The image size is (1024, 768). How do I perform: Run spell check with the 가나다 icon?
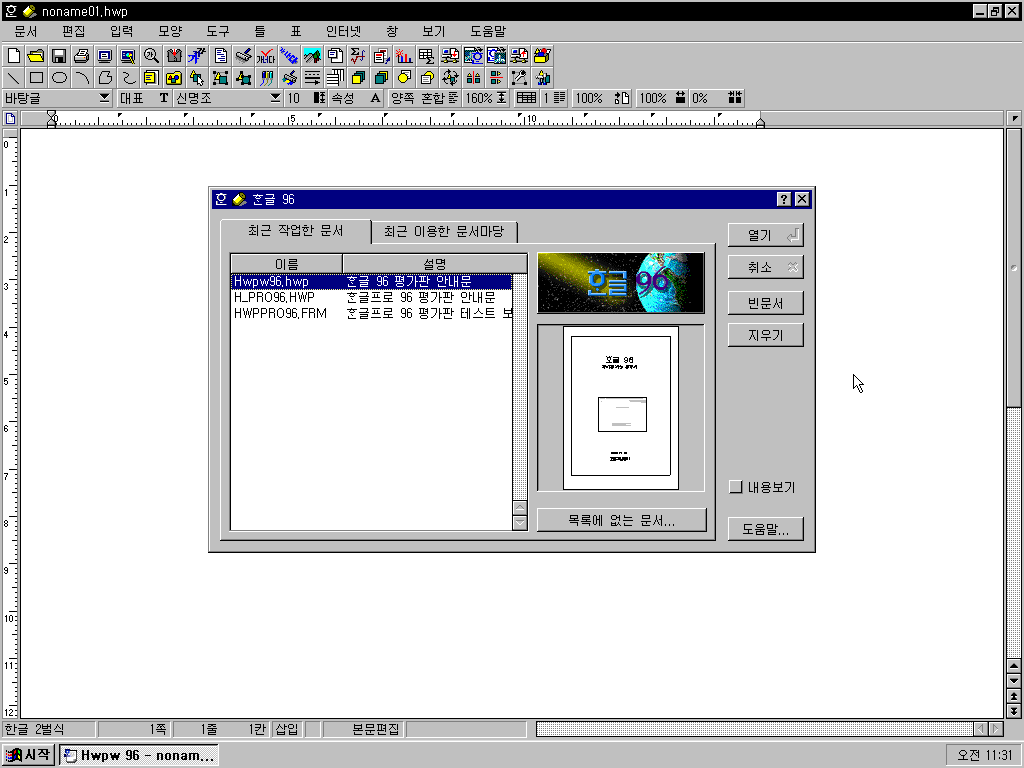tap(266, 56)
